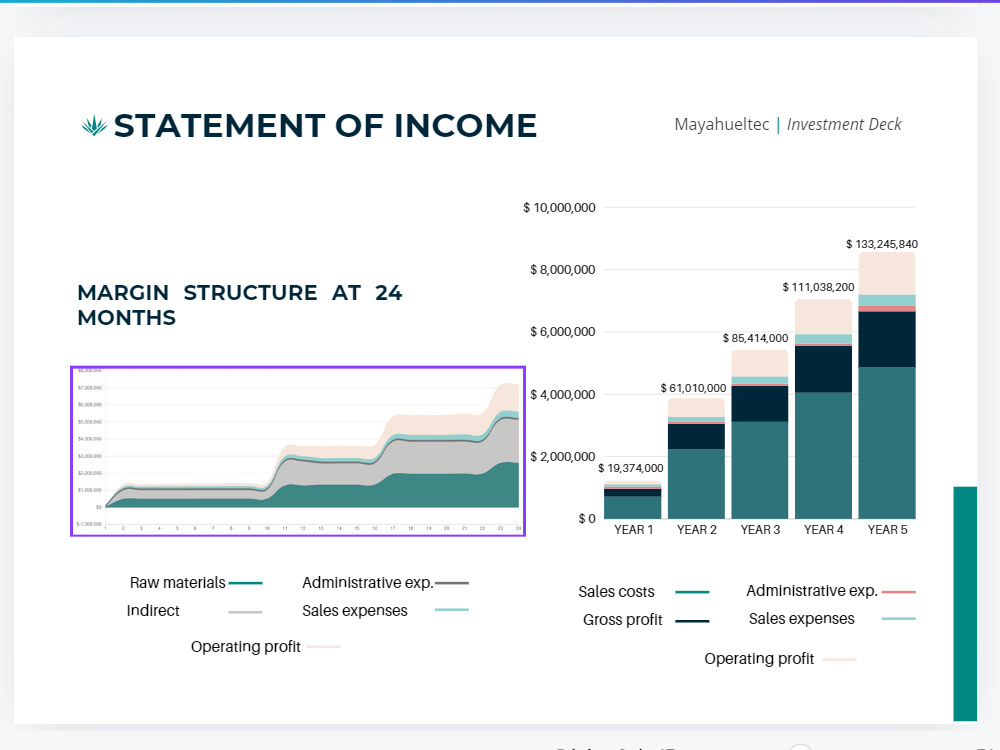Select the 24-month margin area chart image
The width and height of the screenshot is (1000, 750).
click(298, 451)
